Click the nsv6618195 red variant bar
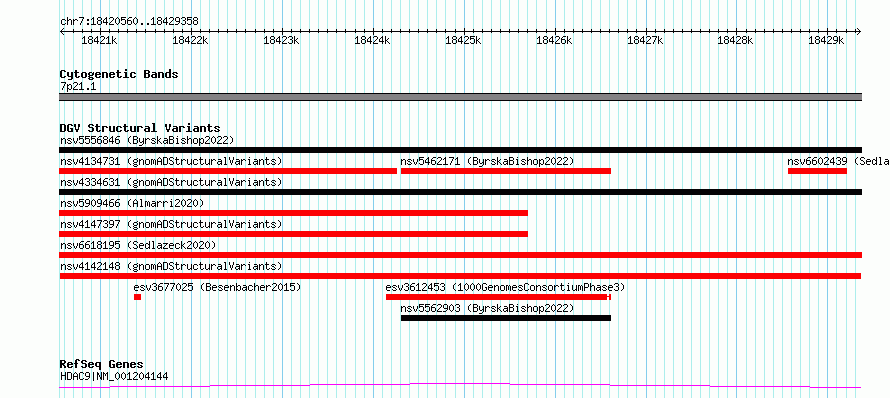The width and height of the screenshot is (890, 398). coord(460,255)
